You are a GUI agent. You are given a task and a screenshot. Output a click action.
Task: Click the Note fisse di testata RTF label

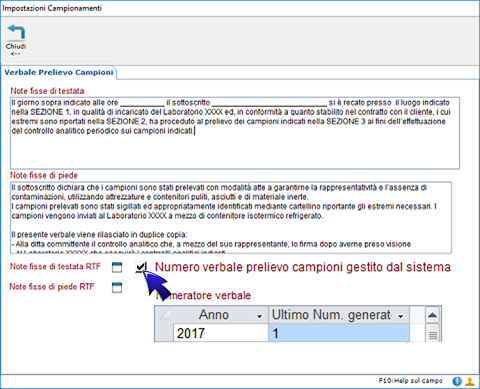55,267
